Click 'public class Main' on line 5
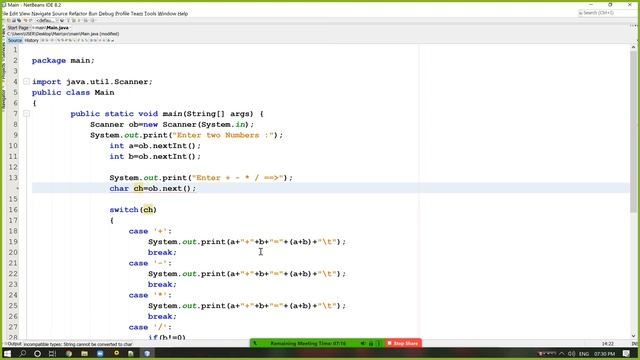This screenshot has height=360, width=640. [73, 92]
